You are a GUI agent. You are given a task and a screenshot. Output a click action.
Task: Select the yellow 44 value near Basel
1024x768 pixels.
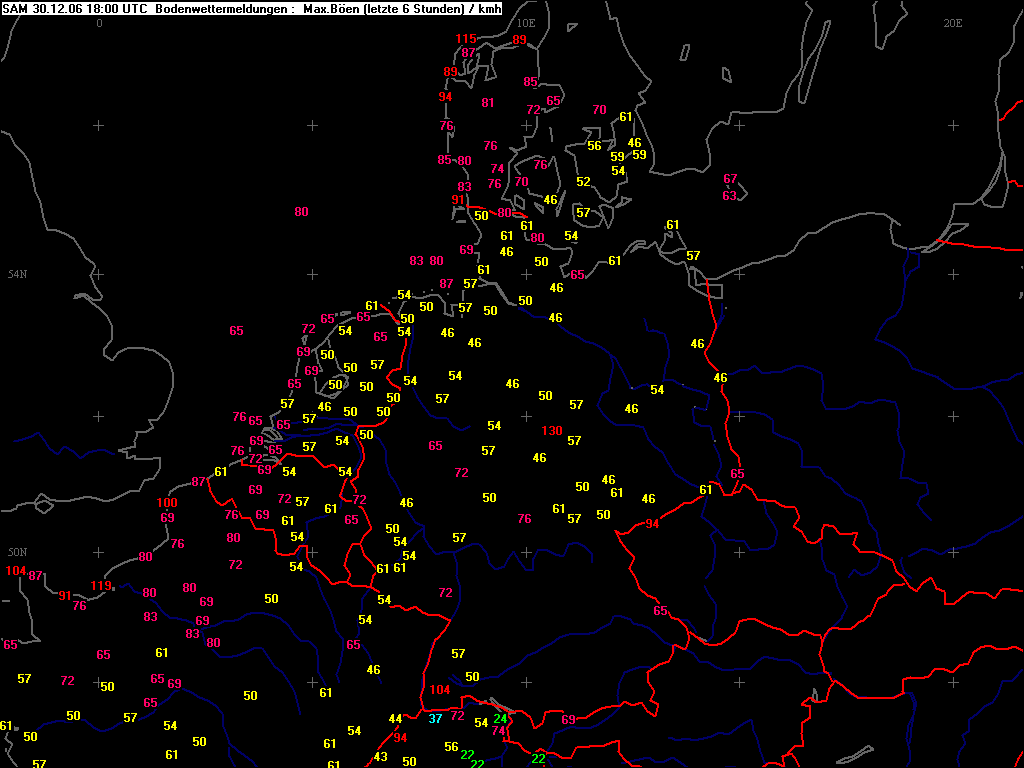[395, 719]
